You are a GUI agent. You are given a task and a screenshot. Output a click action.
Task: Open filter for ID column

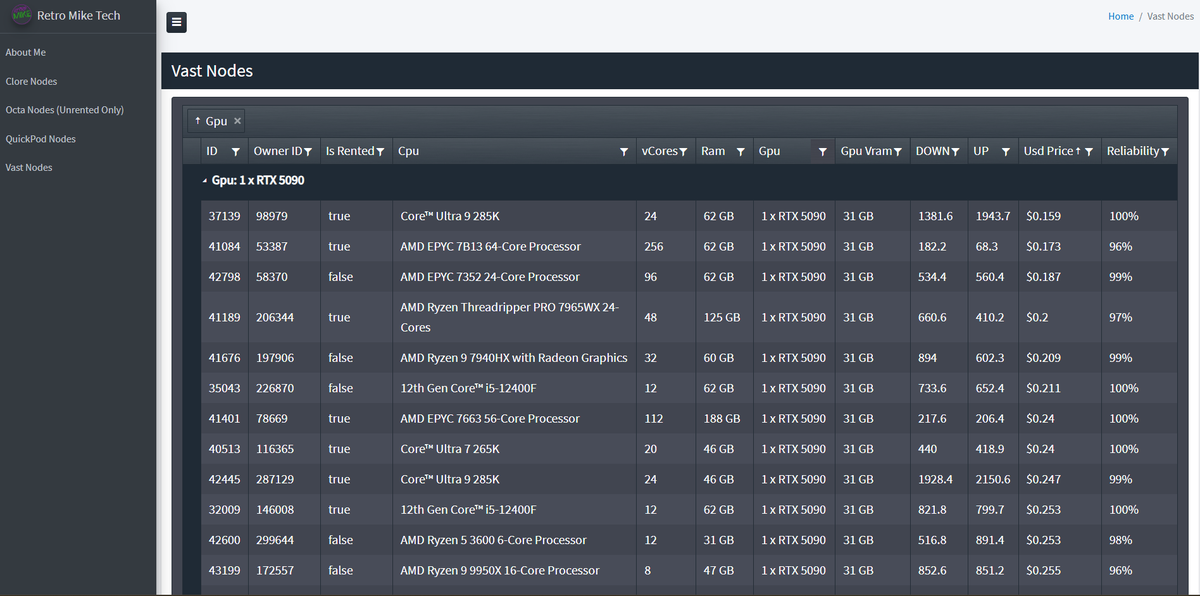[235, 152]
